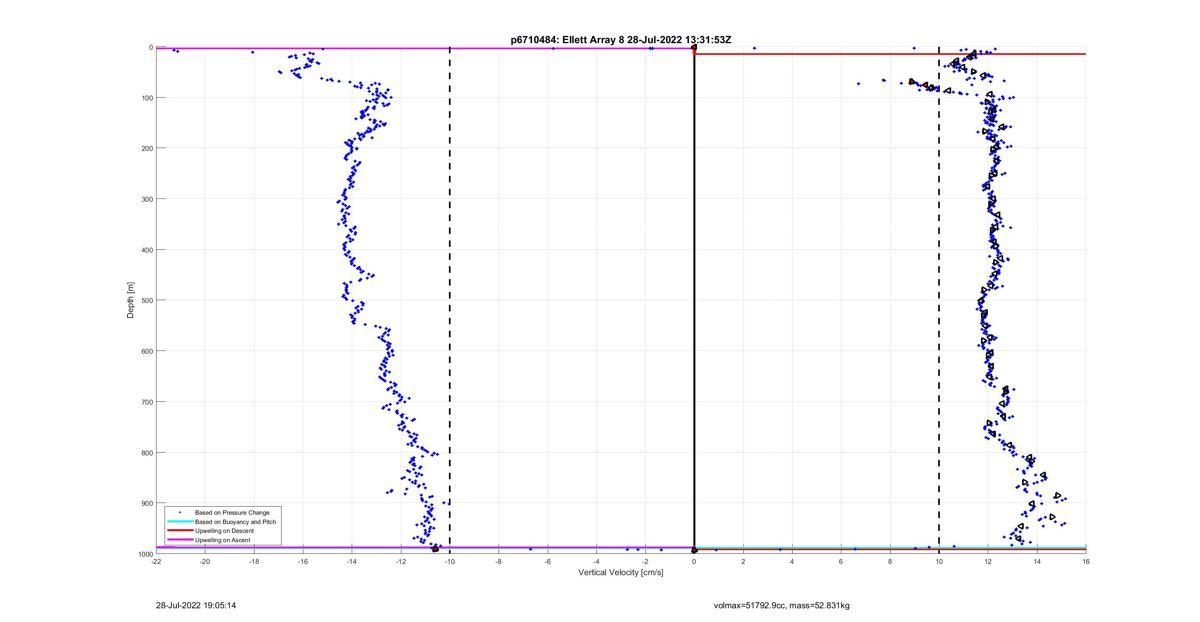This screenshot has width=1200, height=622.
Task: Click the dark red line sample in legend
Action: point(180,531)
